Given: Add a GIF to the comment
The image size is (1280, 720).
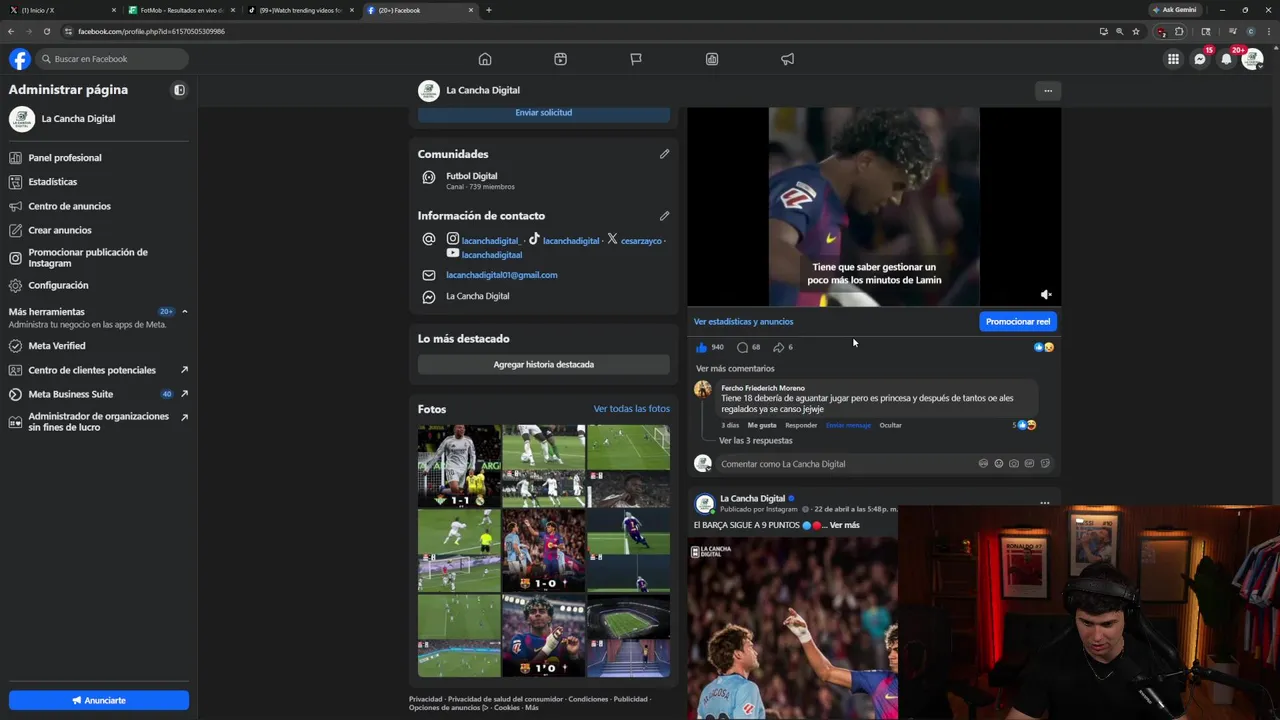Looking at the screenshot, I should (x=1029, y=464).
